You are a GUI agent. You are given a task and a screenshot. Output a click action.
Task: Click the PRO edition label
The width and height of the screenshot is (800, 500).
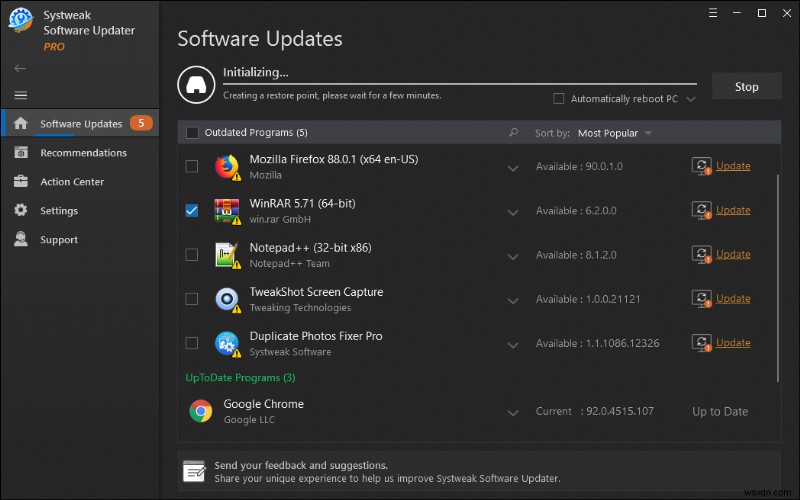54,46
